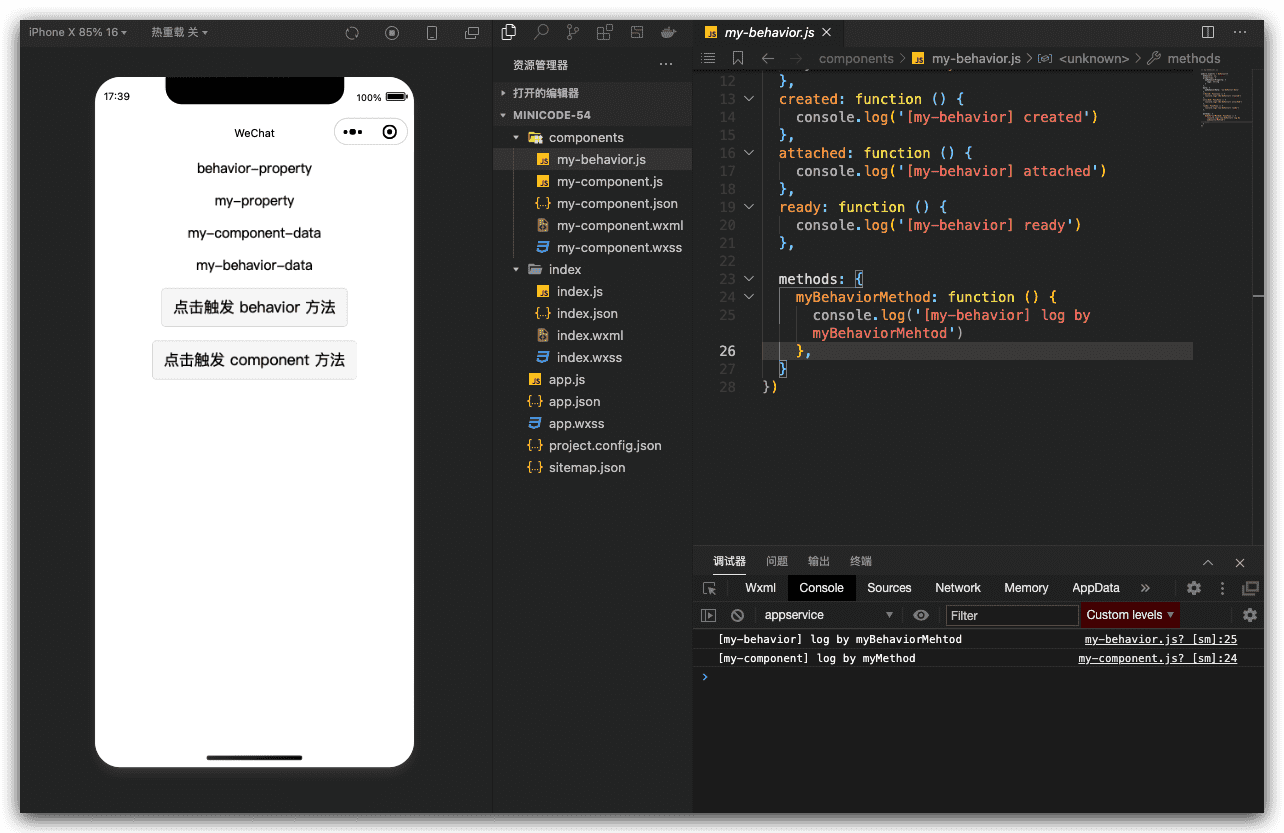Image resolution: width=1284 pixels, height=833 pixels.
Task: Toggle the live expression eye icon
Action: pyautogui.click(x=921, y=615)
